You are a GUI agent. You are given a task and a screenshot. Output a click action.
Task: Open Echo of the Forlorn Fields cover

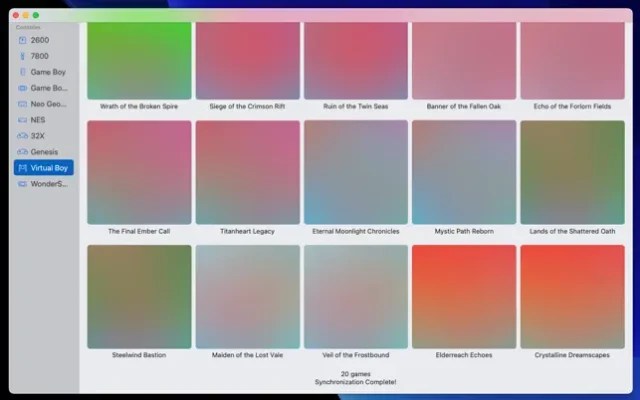(x=573, y=60)
